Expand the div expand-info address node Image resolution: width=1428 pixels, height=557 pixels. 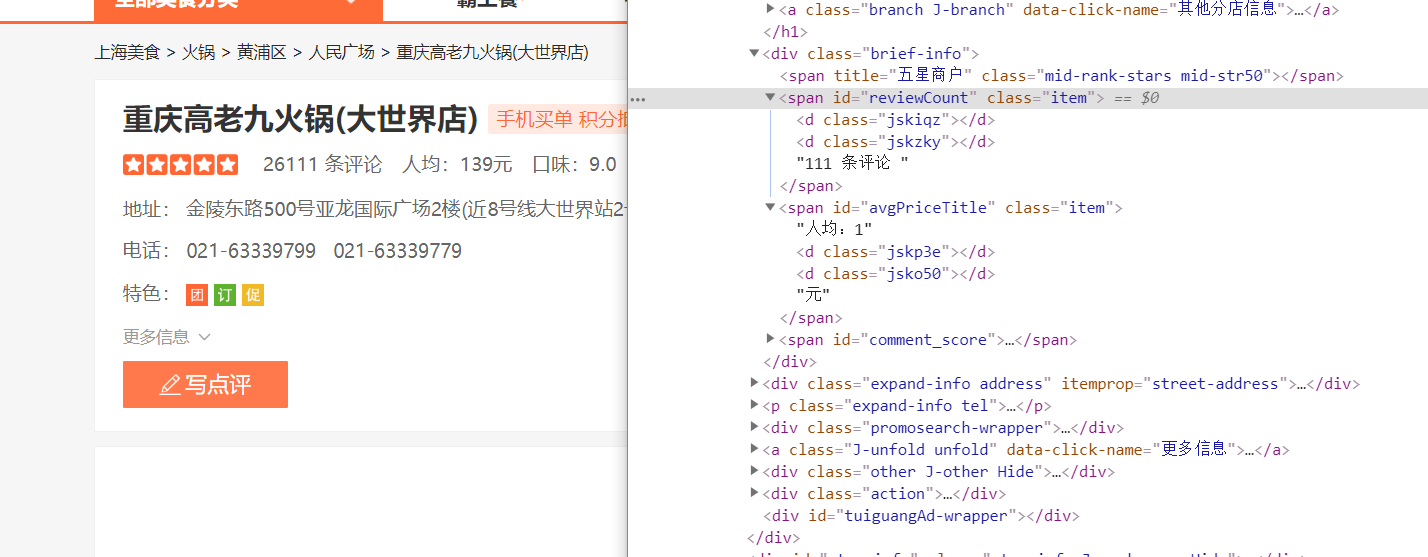[x=755, y=384]
